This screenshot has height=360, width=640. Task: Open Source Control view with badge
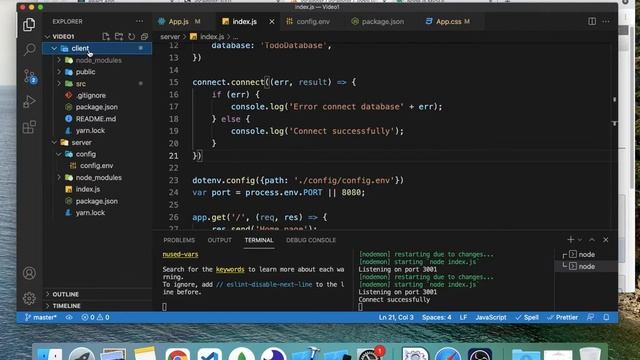30,76
